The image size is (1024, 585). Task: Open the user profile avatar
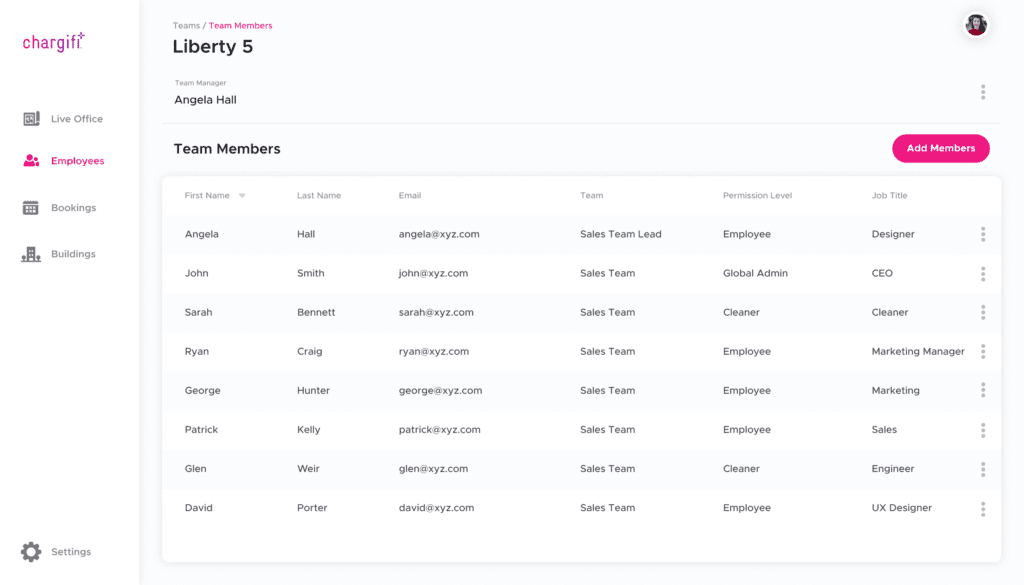click(976, 25)
